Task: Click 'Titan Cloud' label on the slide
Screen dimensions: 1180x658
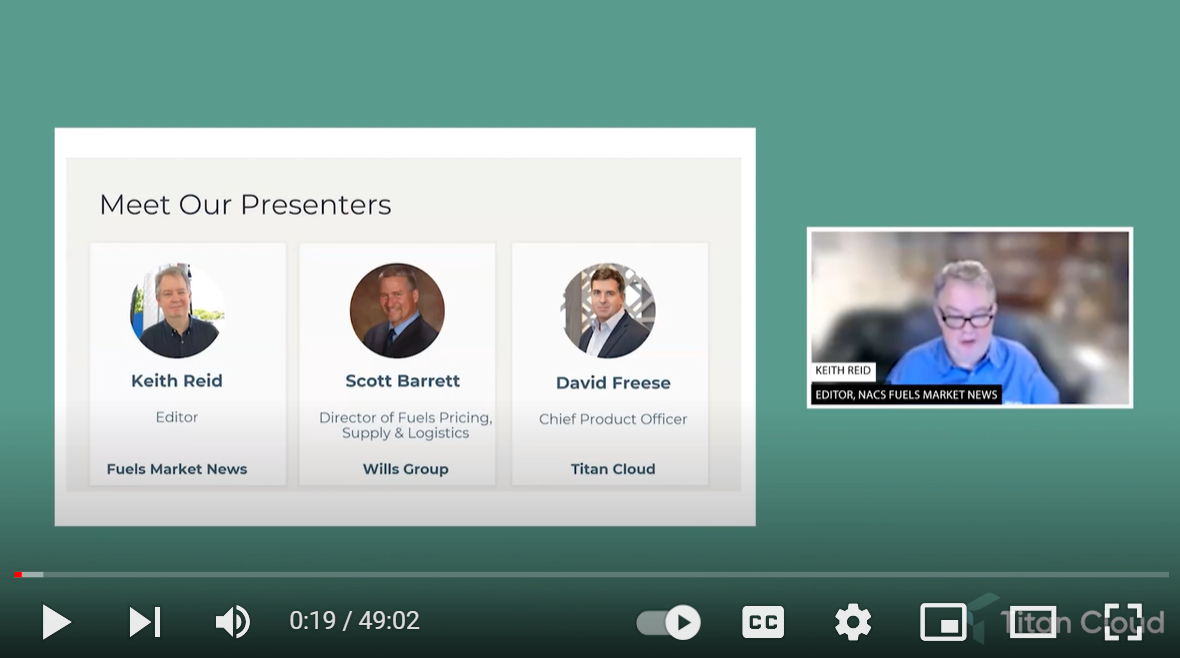Action: coord(613,469)
